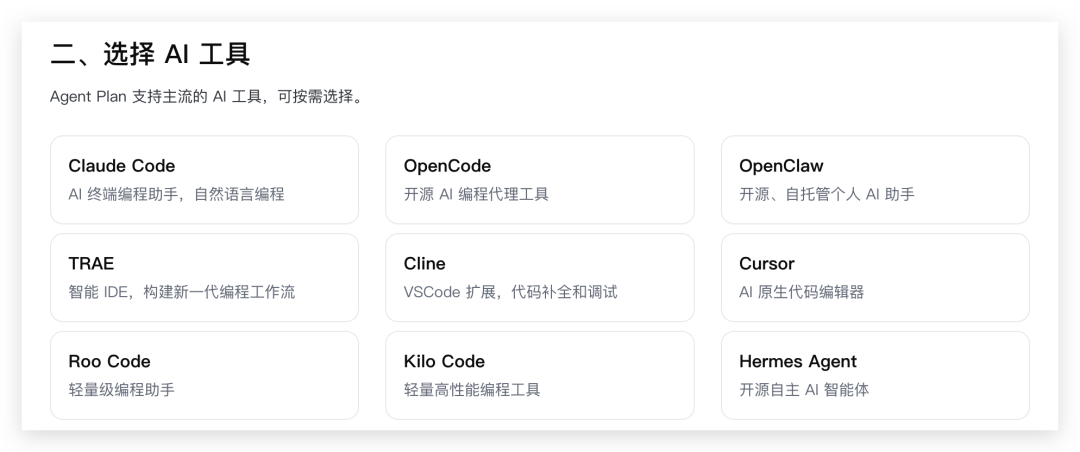1080x452 pixels.
Task: Click description 'VSCode 扩展，代码补全和调试'
Action: pyautogui.click(x=510, y=292)
